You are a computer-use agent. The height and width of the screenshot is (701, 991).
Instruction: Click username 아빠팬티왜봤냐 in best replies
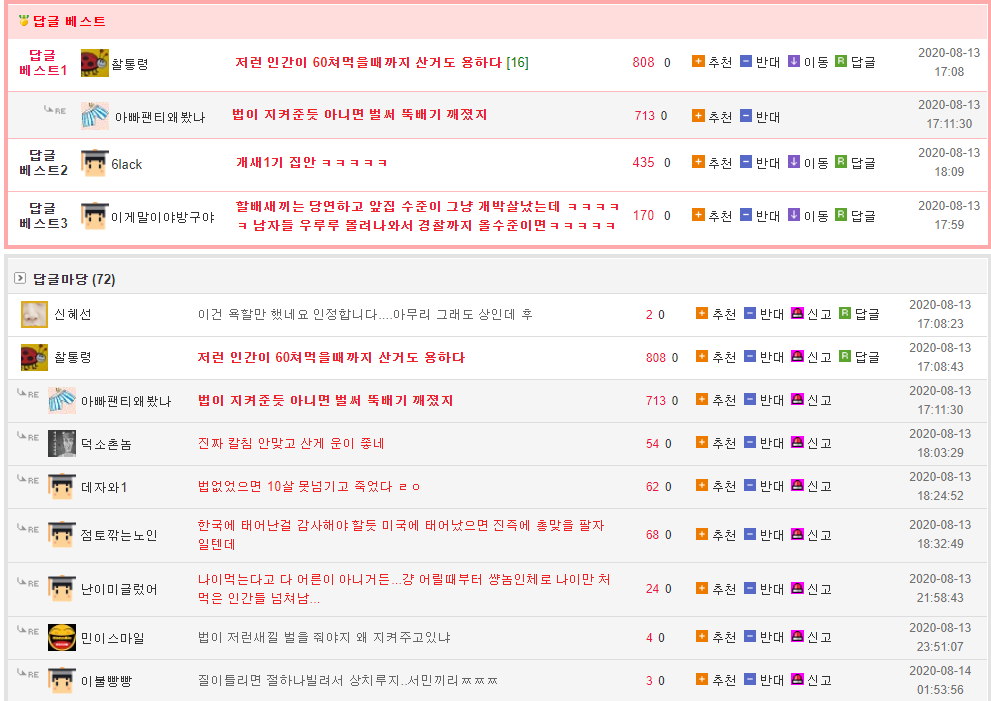pyautogui.click(x=160, y=116)
